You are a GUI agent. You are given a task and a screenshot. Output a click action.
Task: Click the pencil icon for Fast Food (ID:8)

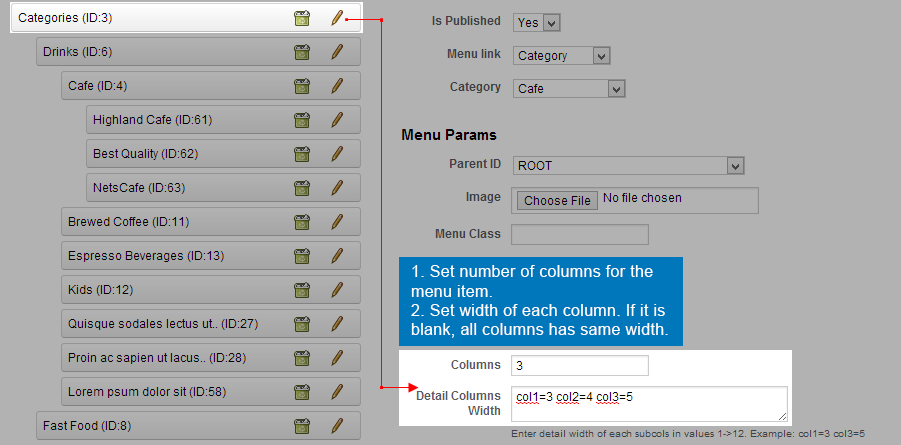coord(337,426)
